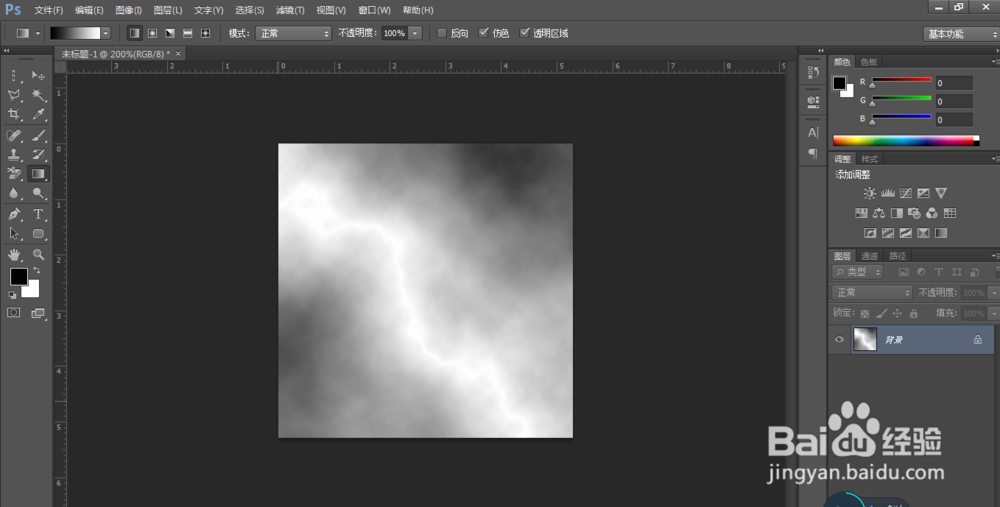Screen dimensions: 1000x507
Task: Open the 图像(I) menu
Action: [x=128, y=10]
